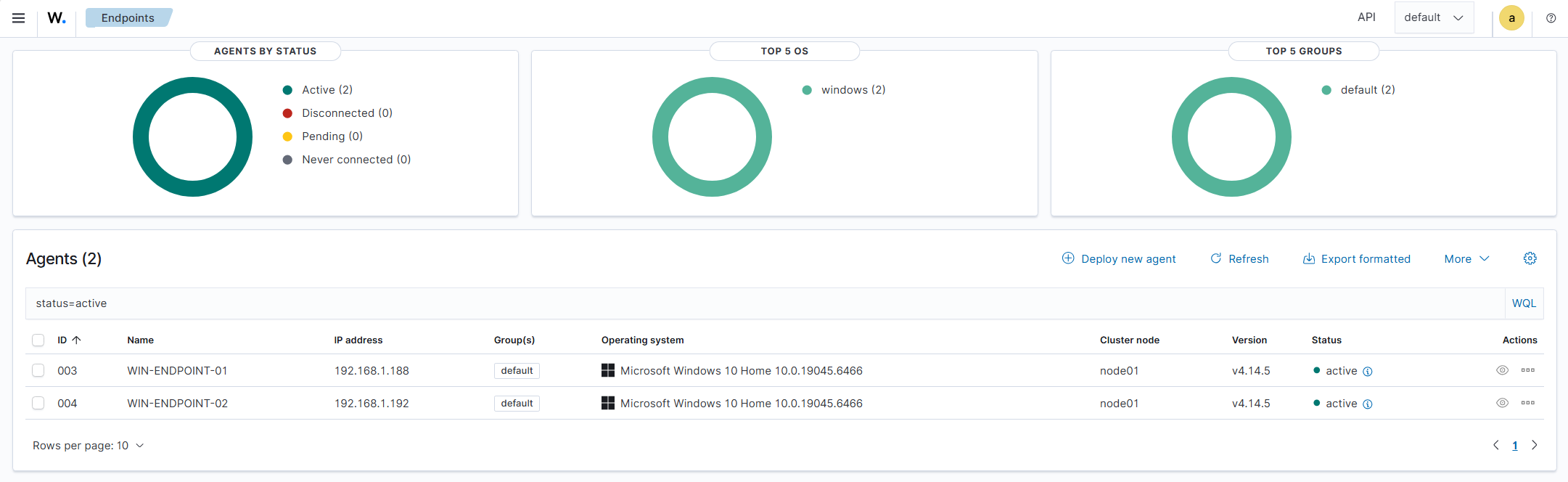The image size is (1568, 482).
Task: Click status info icon for agent 003
Action: (x=1368, y=372)
